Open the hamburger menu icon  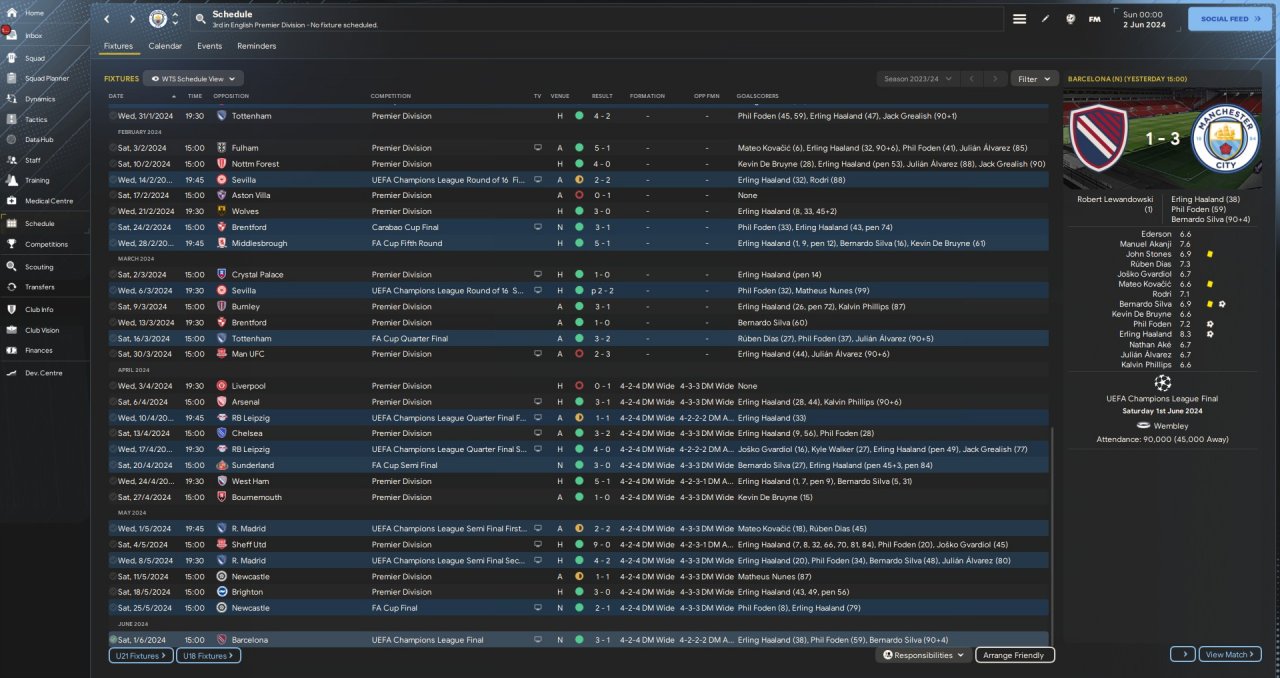click(x=1019, y=19)
